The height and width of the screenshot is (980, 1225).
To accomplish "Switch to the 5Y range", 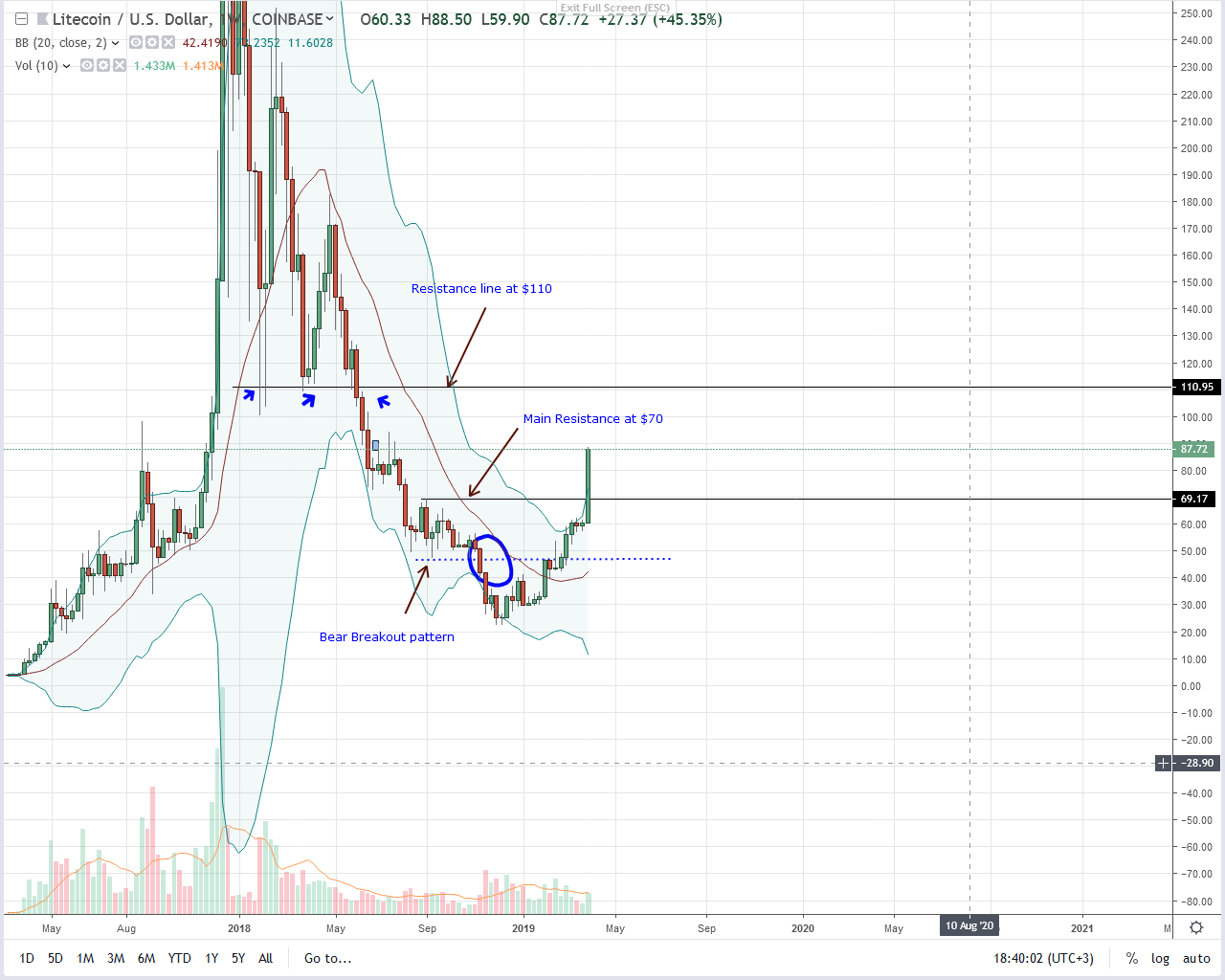I will pyautogui.click(x=238, y=958).
